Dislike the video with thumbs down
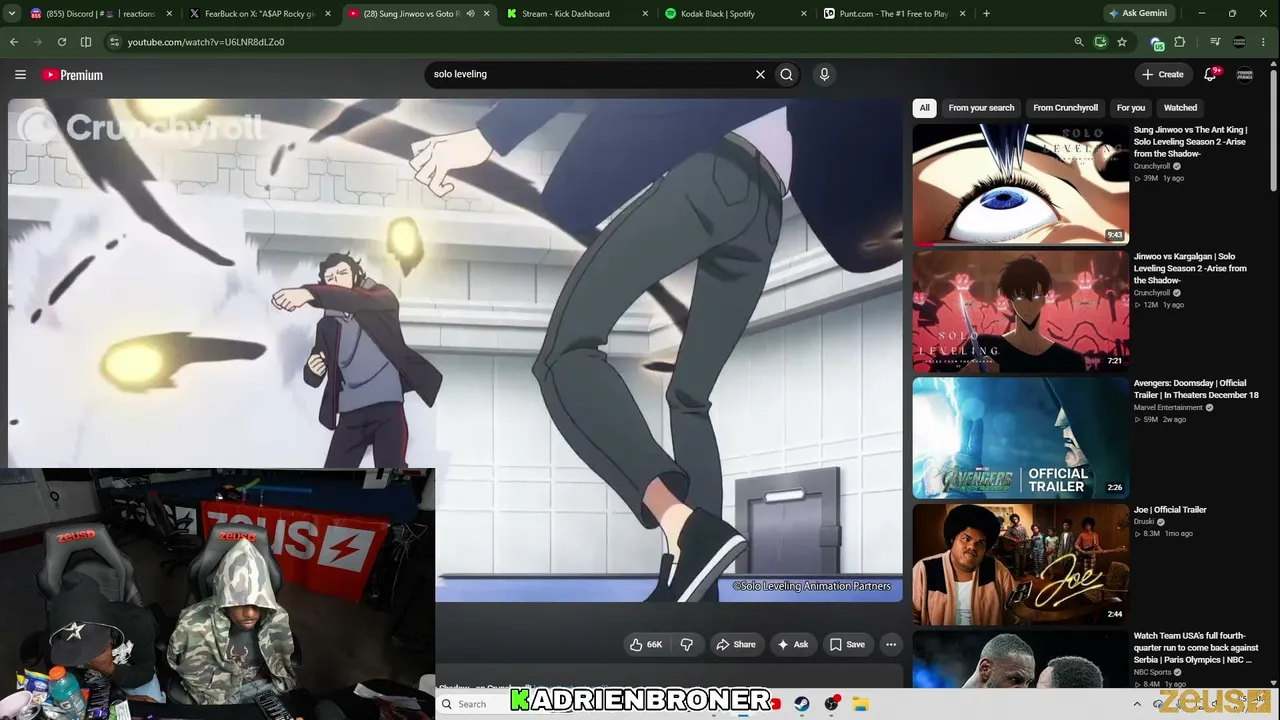 [x=687, y=644]
